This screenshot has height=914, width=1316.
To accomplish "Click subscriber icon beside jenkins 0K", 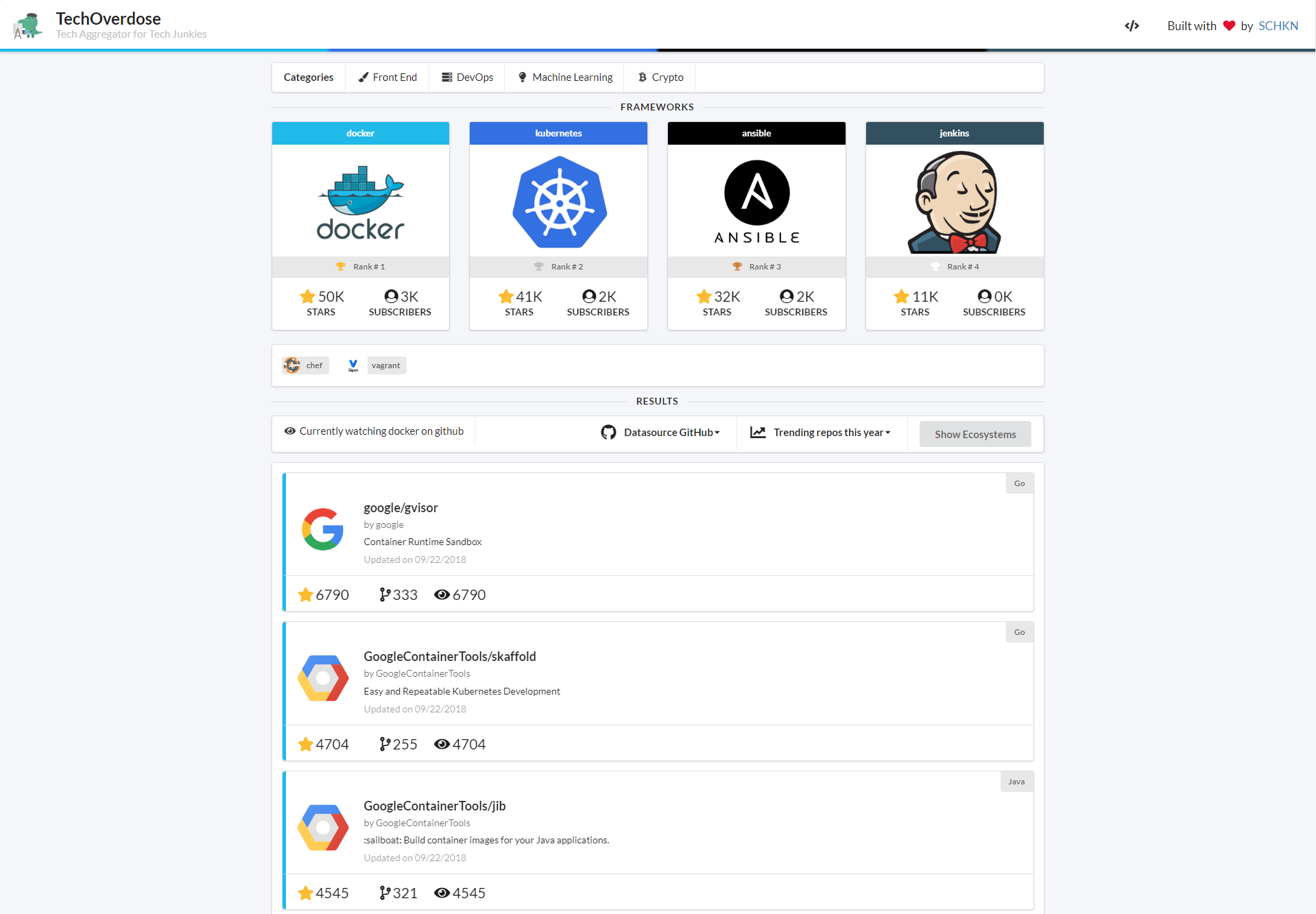I will (x=985, y=296).
